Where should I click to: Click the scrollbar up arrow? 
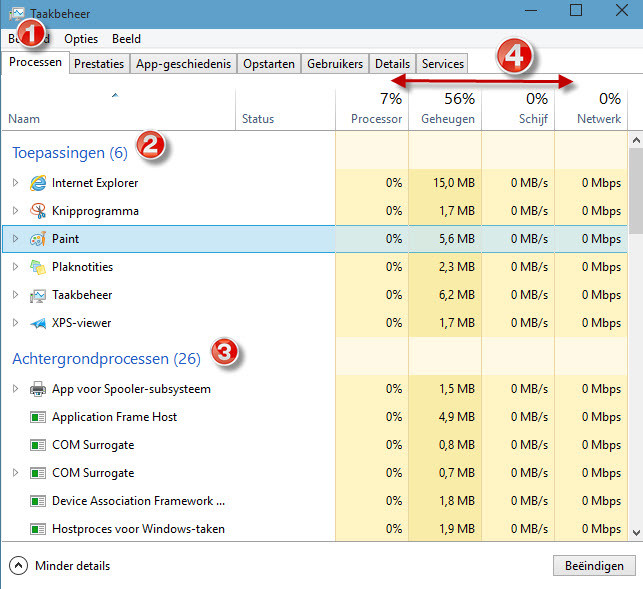636,141
